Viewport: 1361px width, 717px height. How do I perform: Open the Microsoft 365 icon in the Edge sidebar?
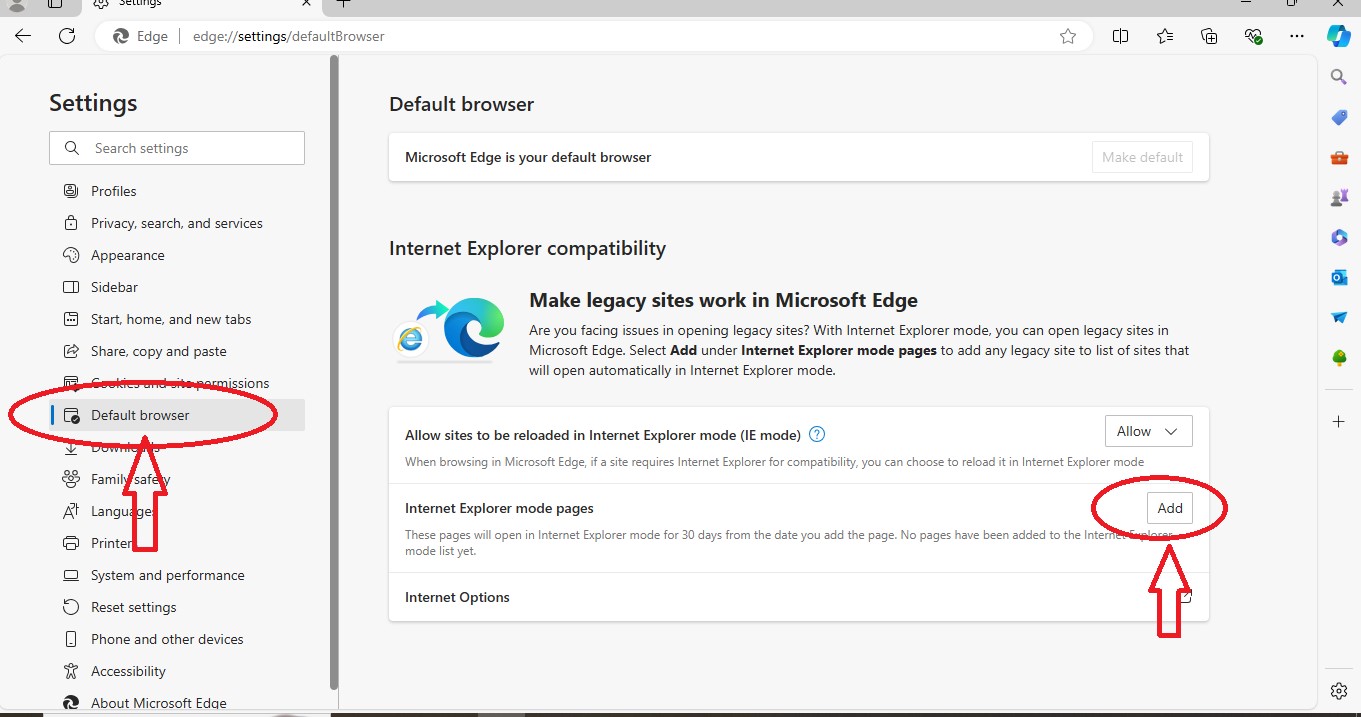[x=1339, y=237]
